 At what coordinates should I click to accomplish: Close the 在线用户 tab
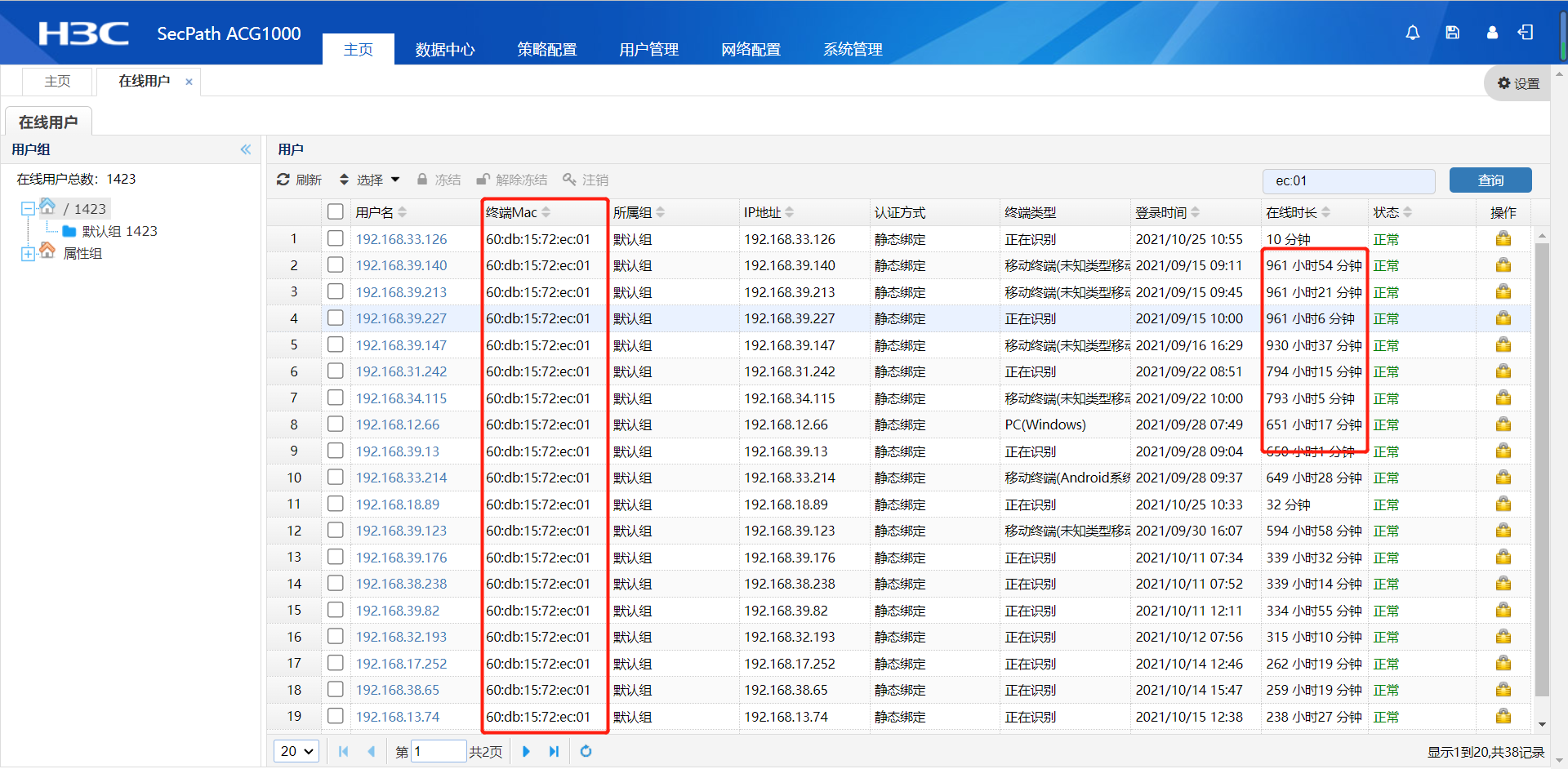[x=189, y=82]
